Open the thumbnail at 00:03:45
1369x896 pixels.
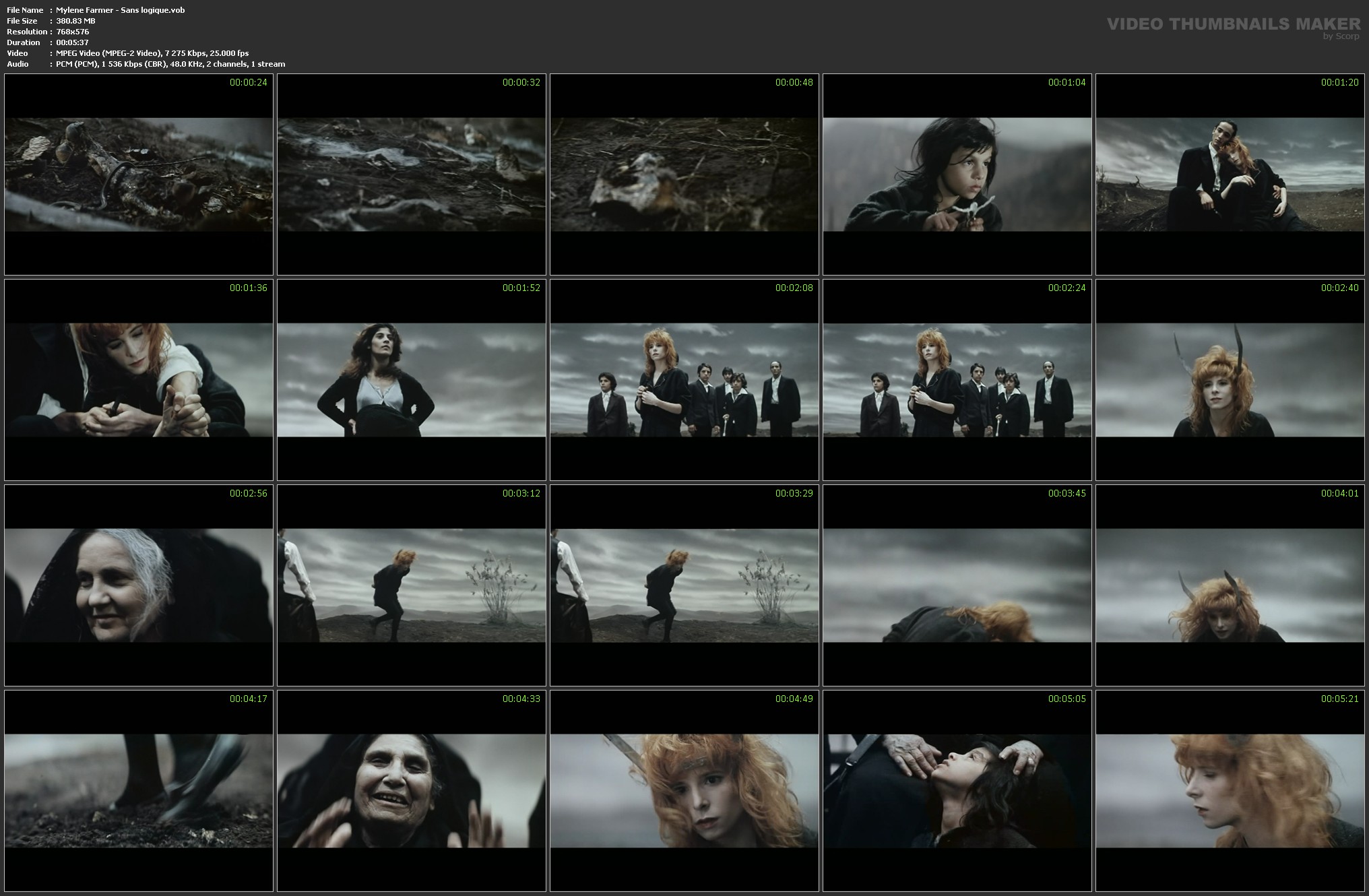(x=957, y=585)
